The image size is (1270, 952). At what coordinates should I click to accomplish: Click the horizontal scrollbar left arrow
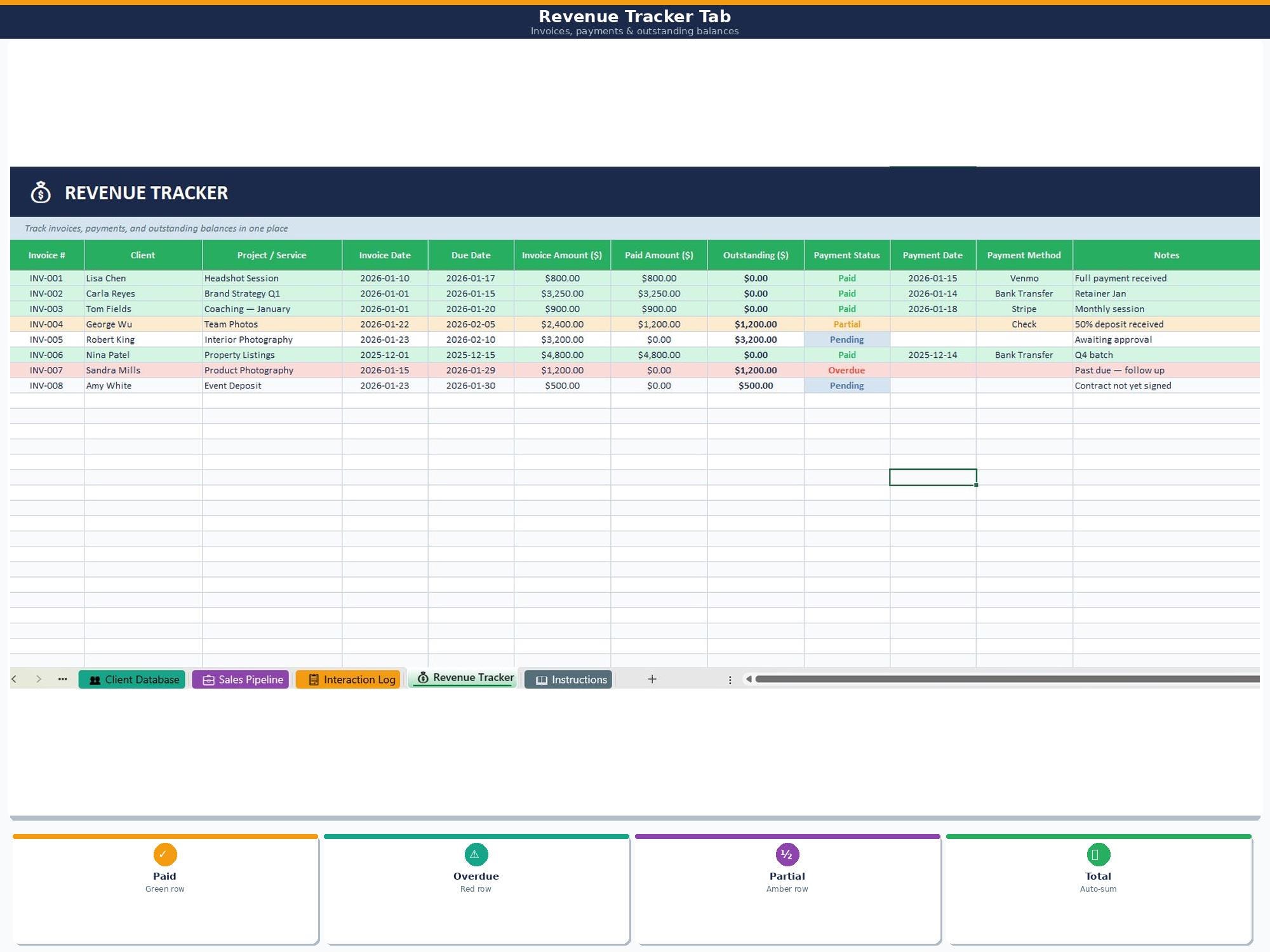click(749, 679)
